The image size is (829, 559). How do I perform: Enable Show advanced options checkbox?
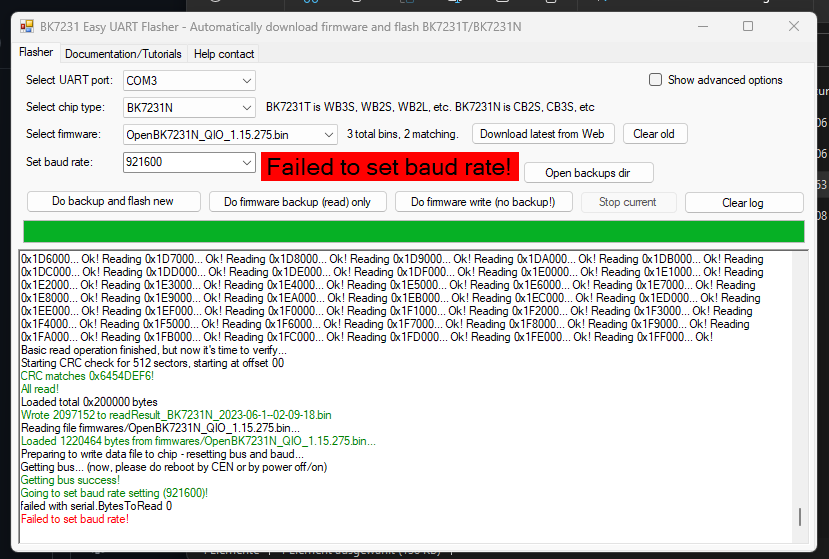coord(655,80)
